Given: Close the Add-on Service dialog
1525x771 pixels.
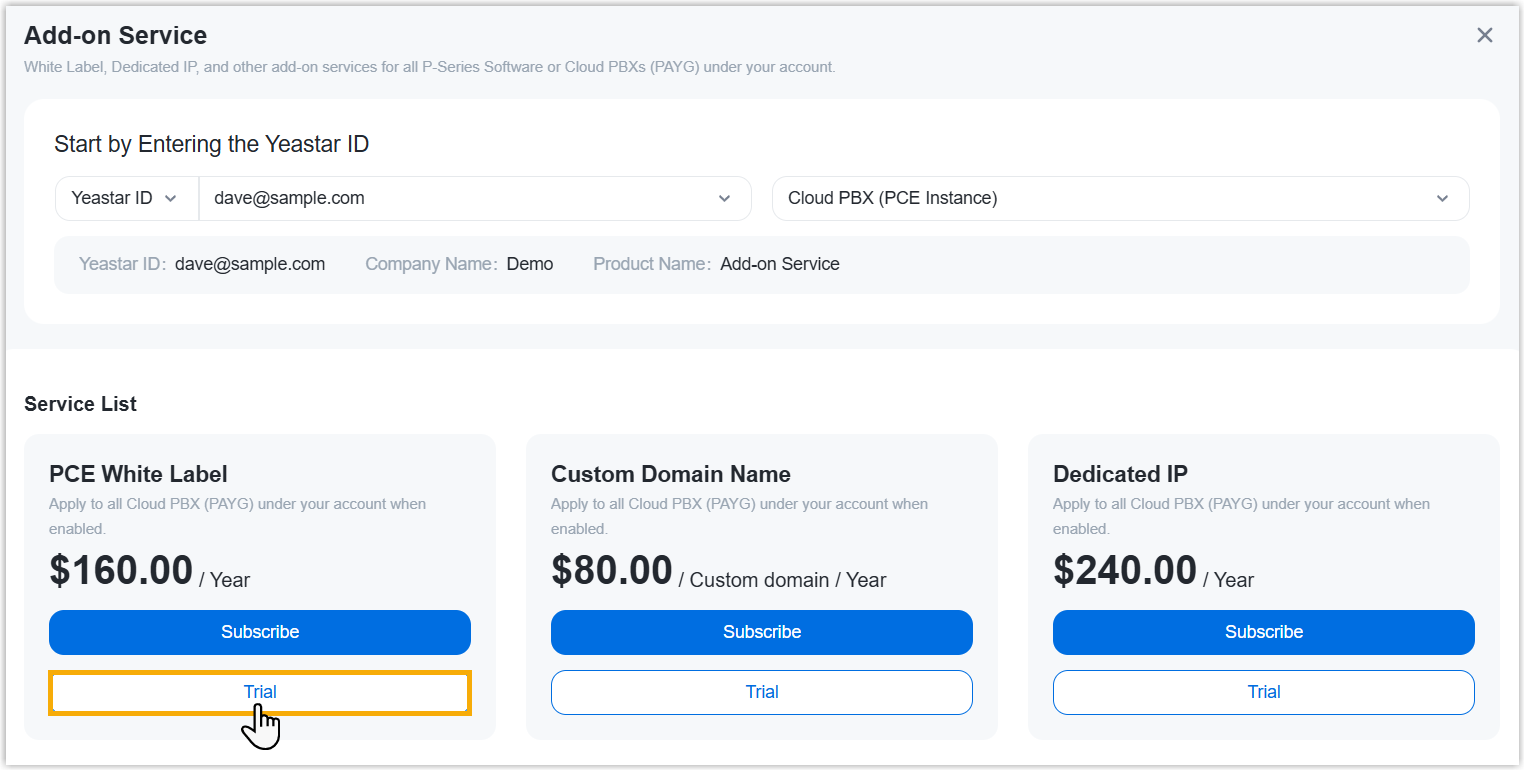Looking at the screenshot, I should click(x=1484, y=36).
